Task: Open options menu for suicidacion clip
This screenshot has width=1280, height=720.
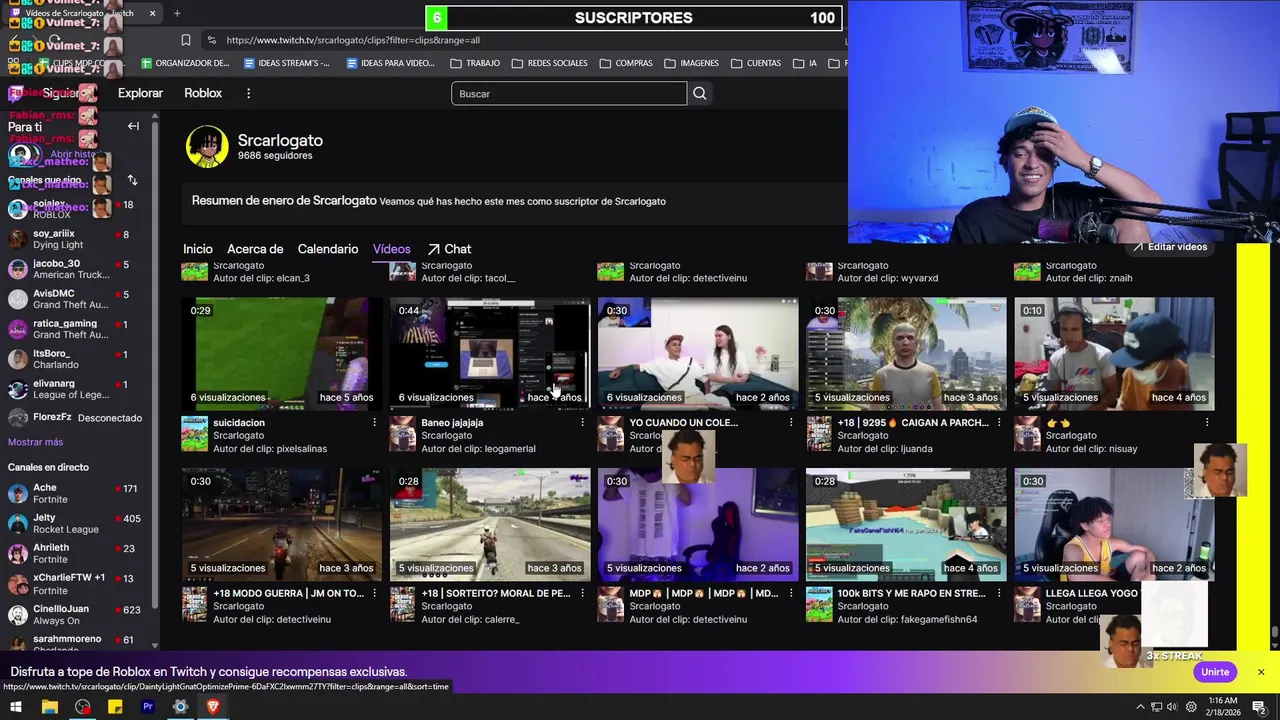Action: [374, 423]
